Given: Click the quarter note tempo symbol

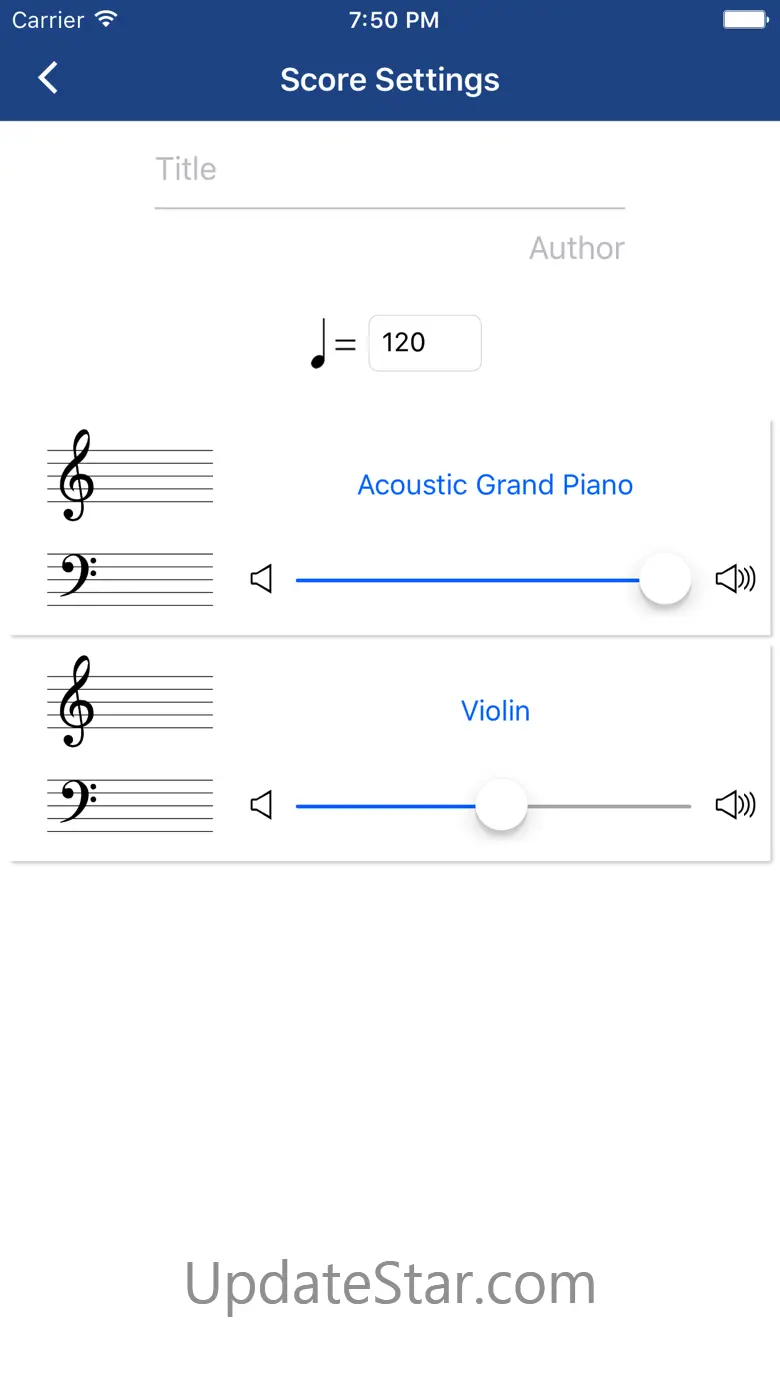Looking at the screenshot, I should (x=319, y=344).
